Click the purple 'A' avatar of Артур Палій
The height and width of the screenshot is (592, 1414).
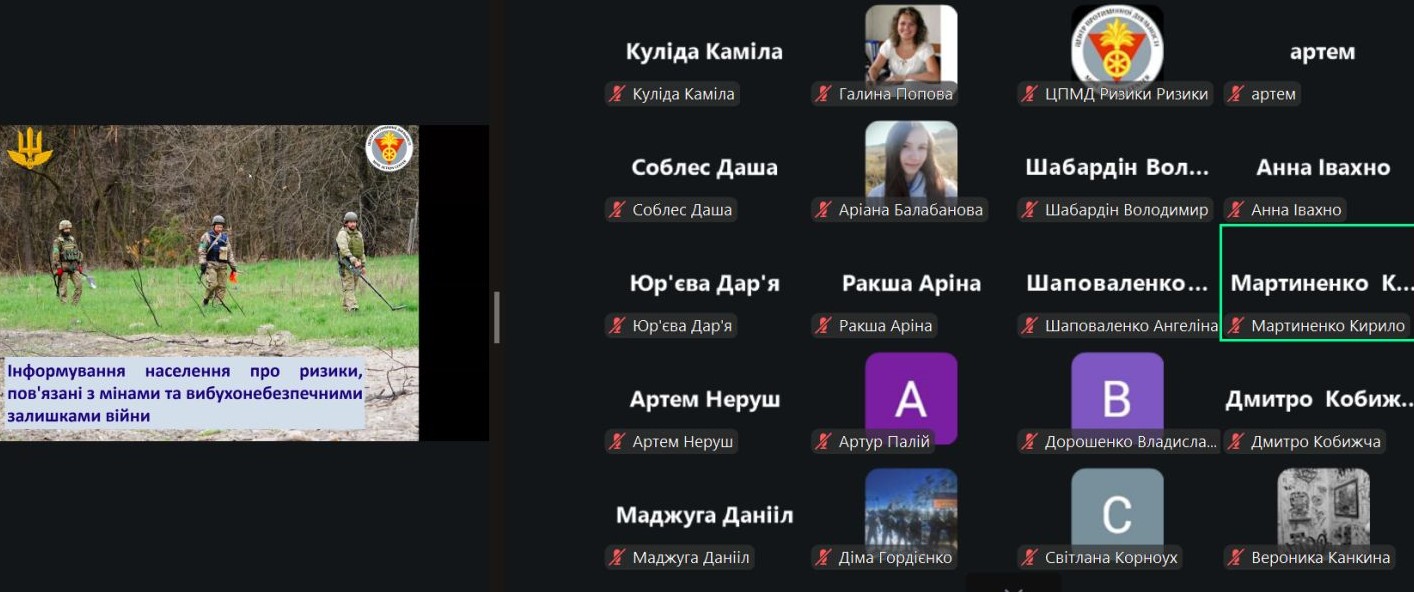click(911, 398)
